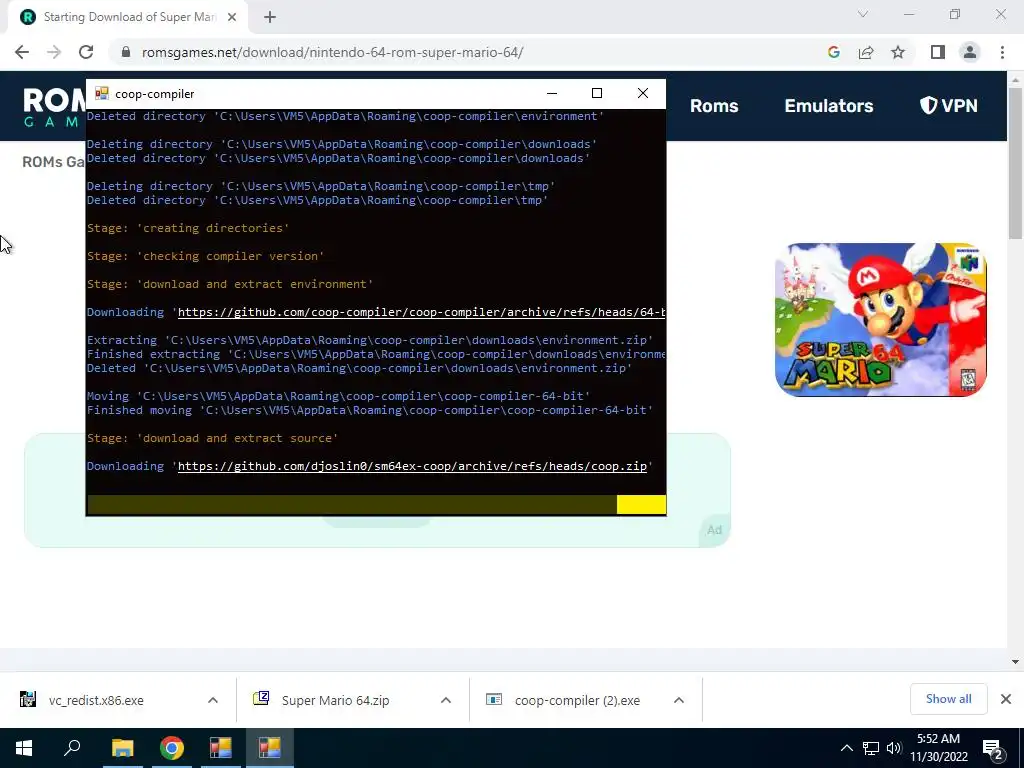Expand Super Mario 64.zip download options
1024x768 pixels.
point(446,700)
